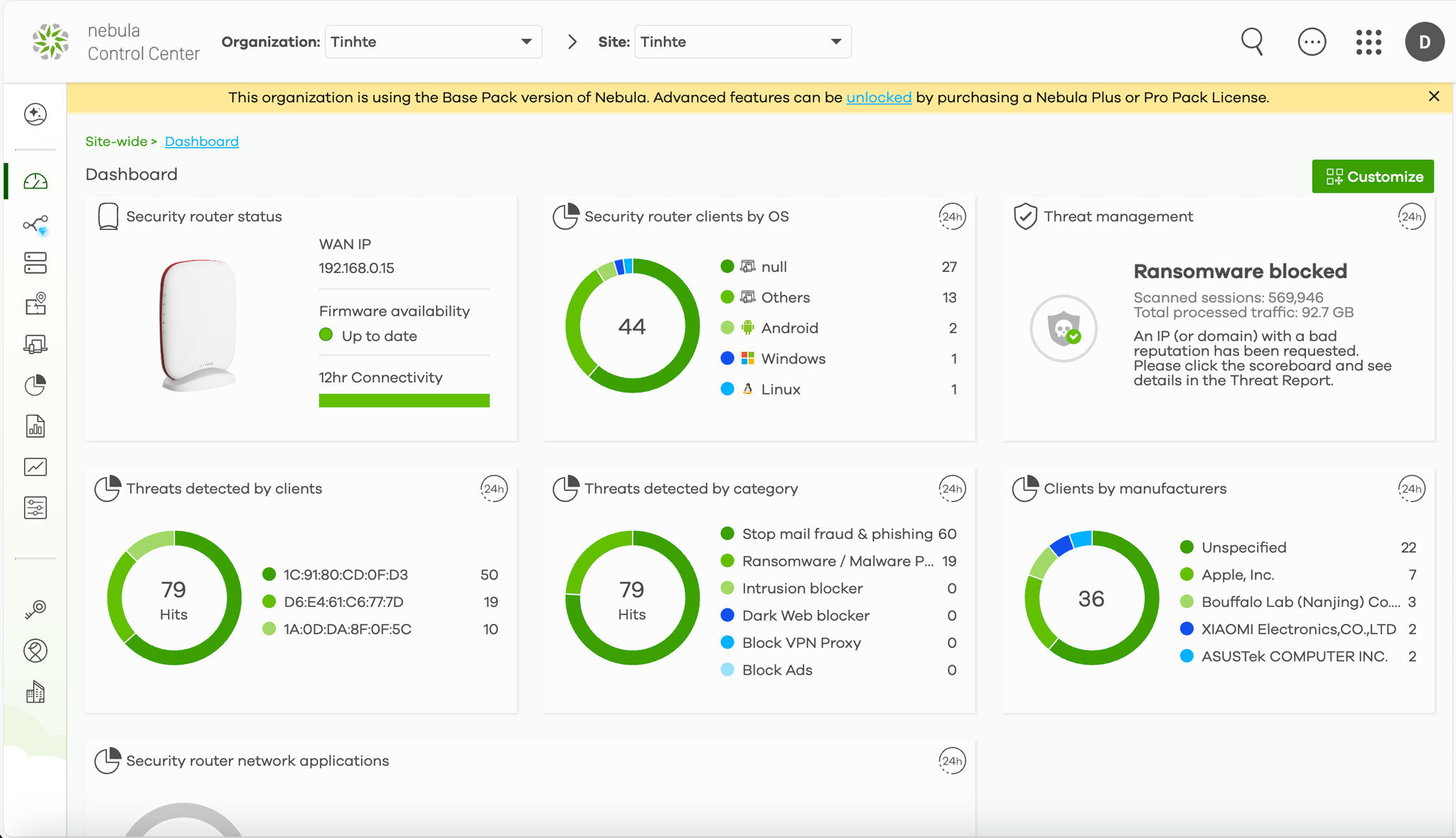Open the map and floor plans sidebar icon
1456x838 pixels.
[36, 303]
